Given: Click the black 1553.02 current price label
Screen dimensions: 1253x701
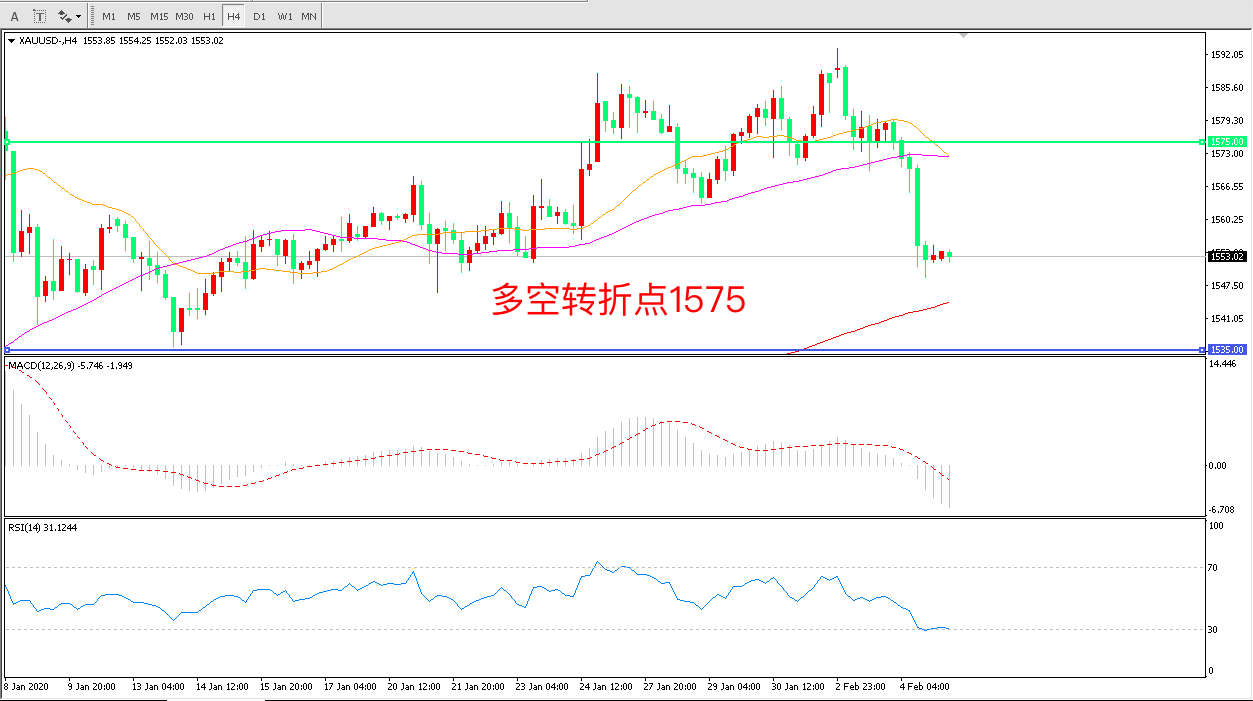Looking at the screenshot, I should (1227, 257).
